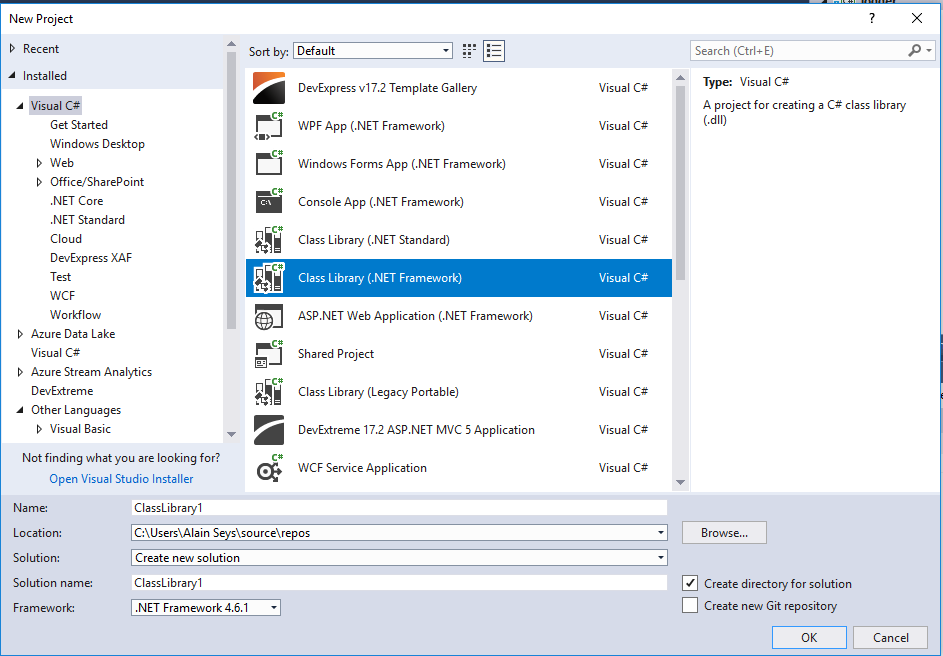Click the Name input field
Viewport: 943px width, 656px height.
[x=399, y=507]
